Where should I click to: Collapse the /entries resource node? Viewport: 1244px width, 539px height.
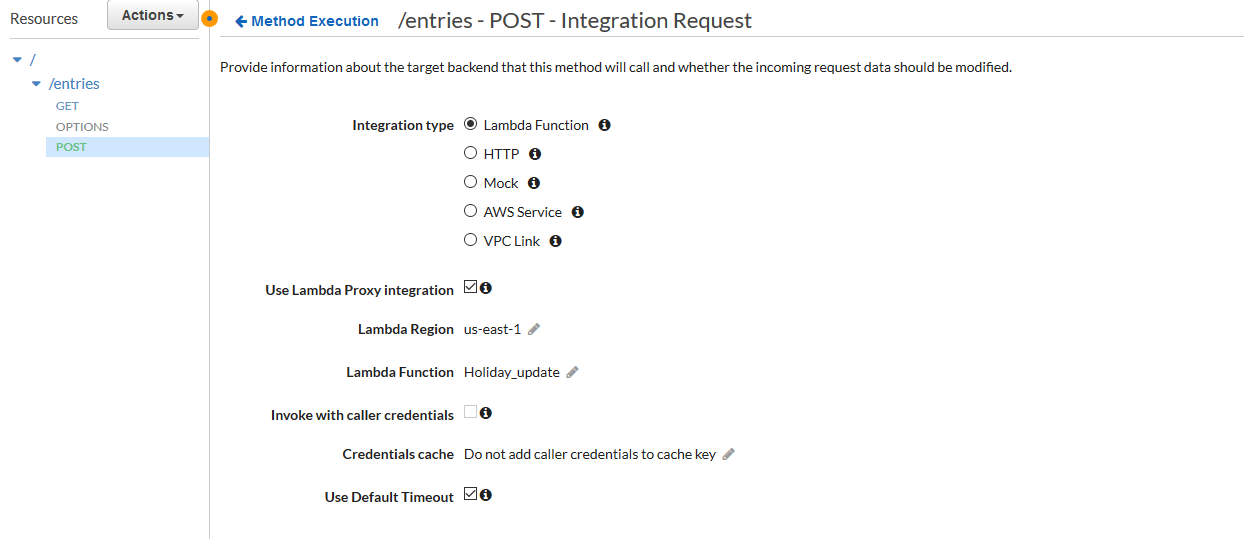click(37, 84)
